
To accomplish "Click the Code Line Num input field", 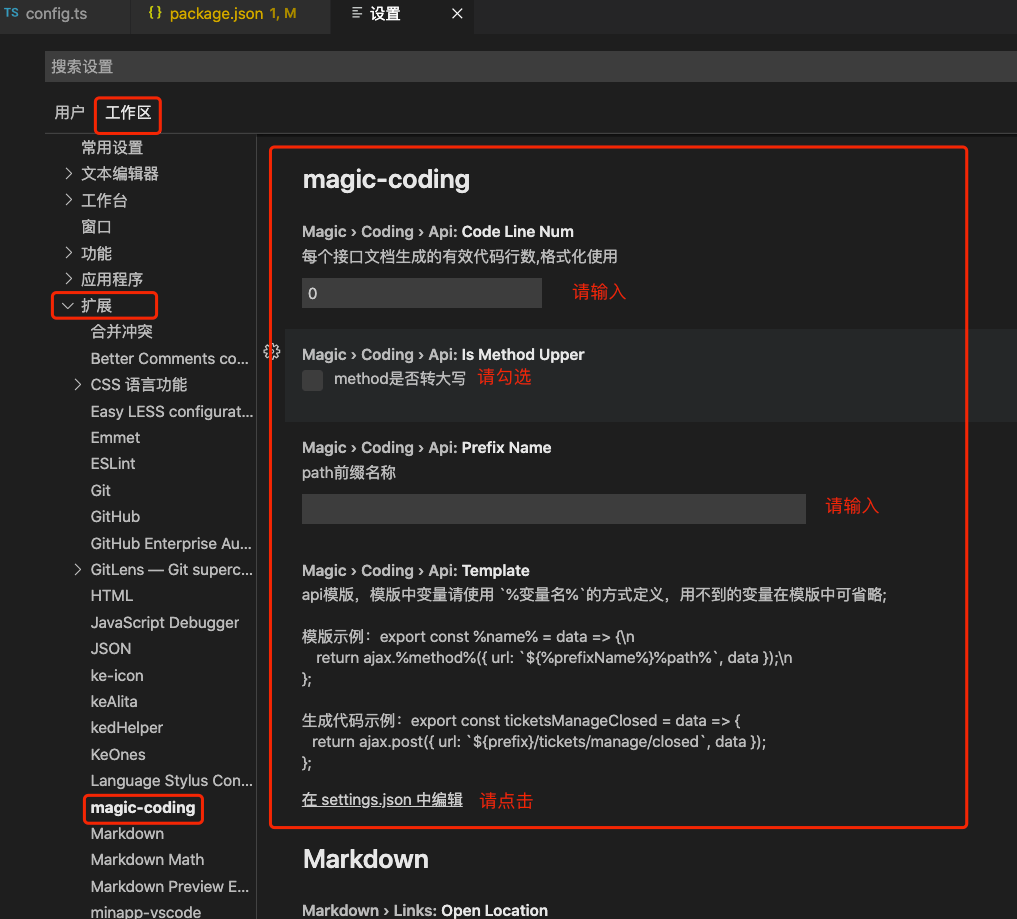I will [421, 293].
